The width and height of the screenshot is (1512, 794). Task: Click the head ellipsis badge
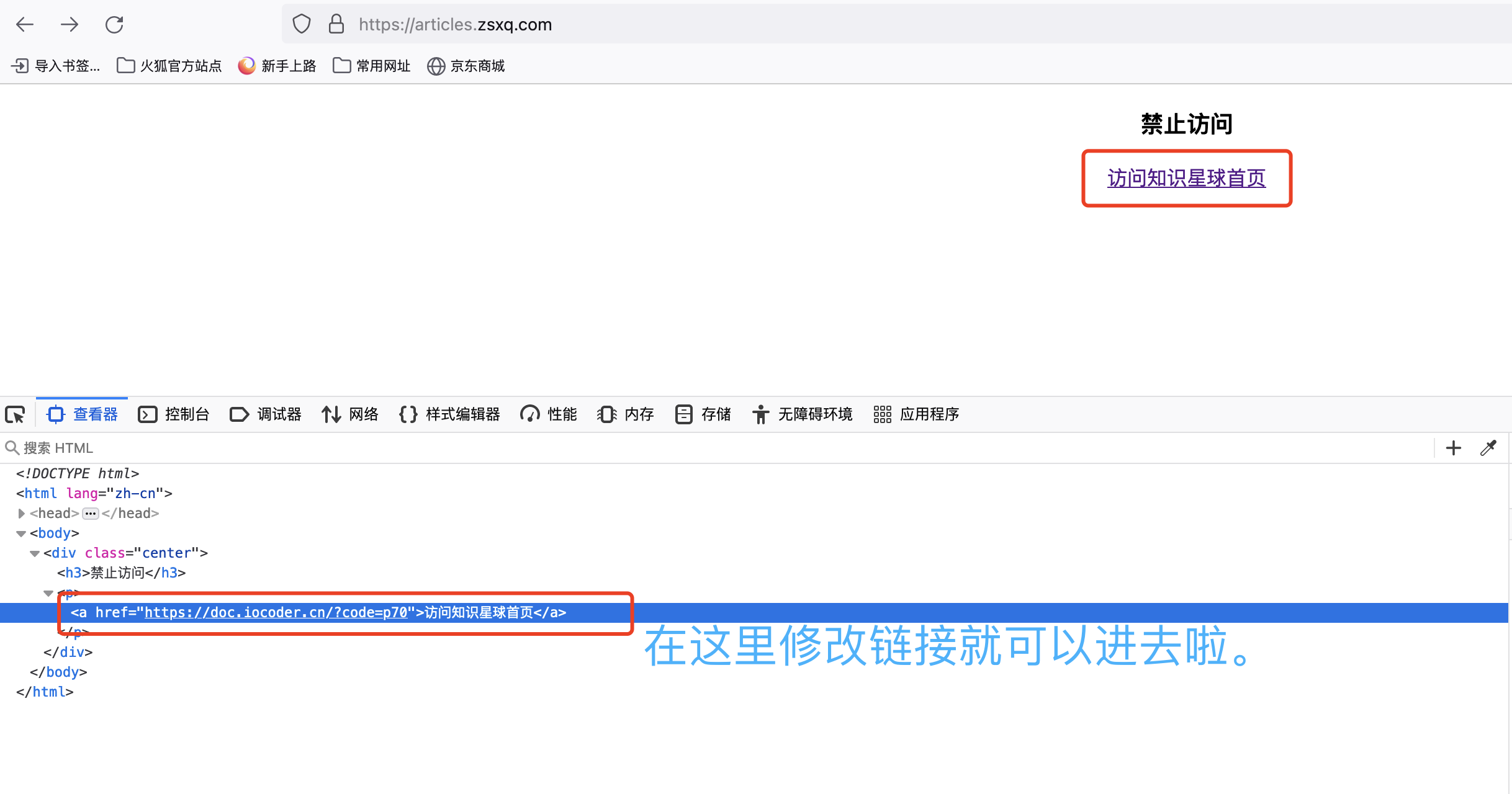[91, 514]
